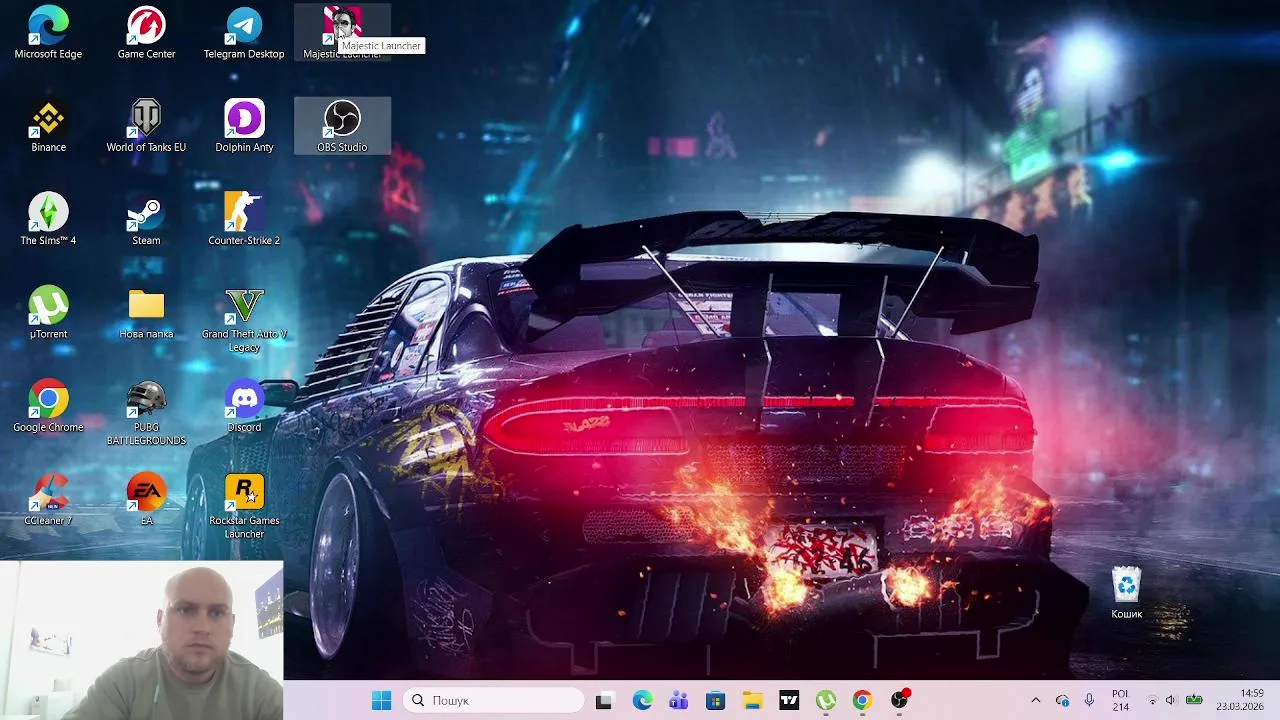Select the PUBG BATTLEGROUNDS desktop icon

coord(146,412)
